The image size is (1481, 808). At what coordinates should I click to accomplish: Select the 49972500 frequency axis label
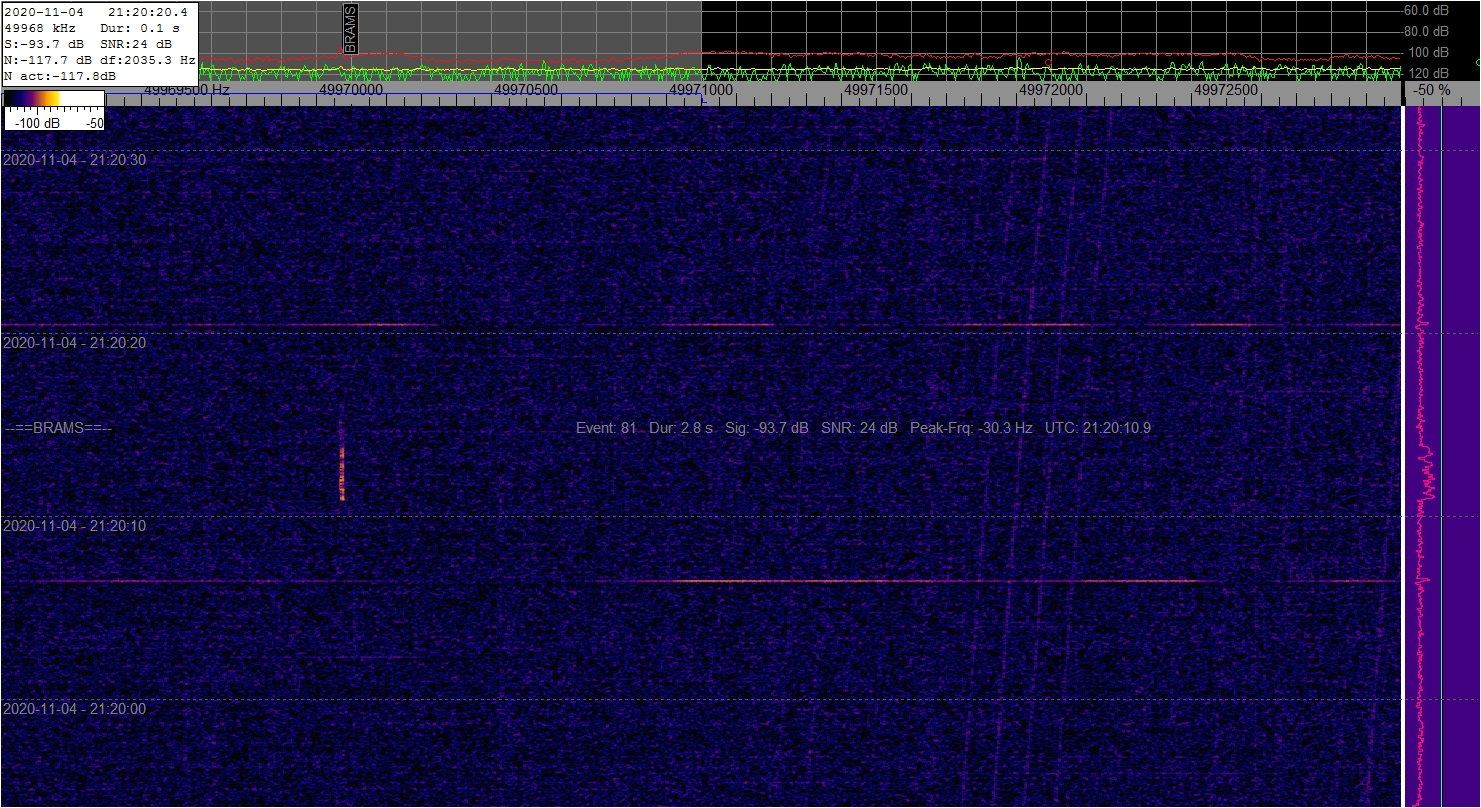pyautogui.click(x=1226, y=89)
